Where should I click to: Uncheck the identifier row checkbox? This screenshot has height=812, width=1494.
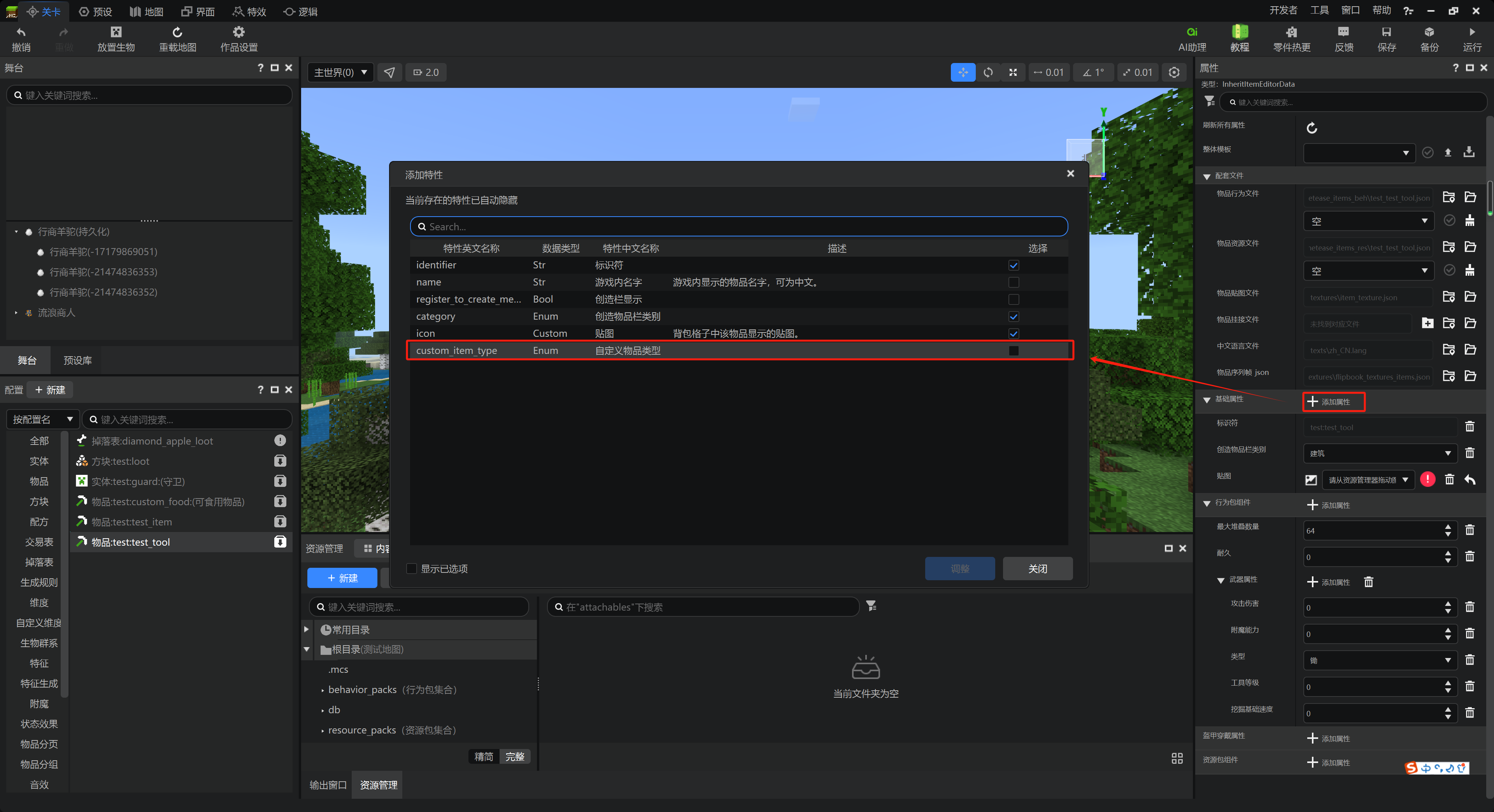pos(1013,265)
